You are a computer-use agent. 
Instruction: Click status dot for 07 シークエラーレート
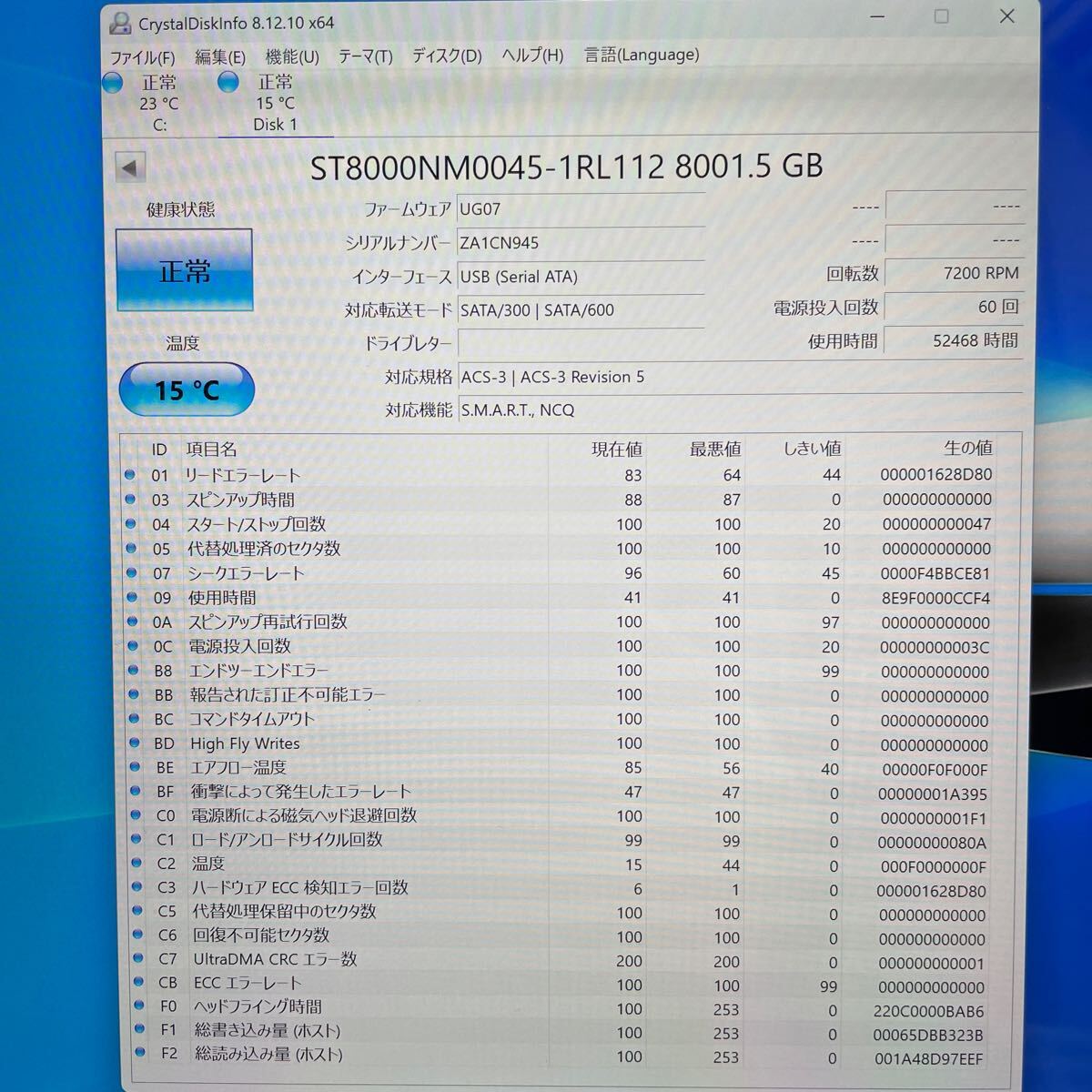(x=131, y=572)
